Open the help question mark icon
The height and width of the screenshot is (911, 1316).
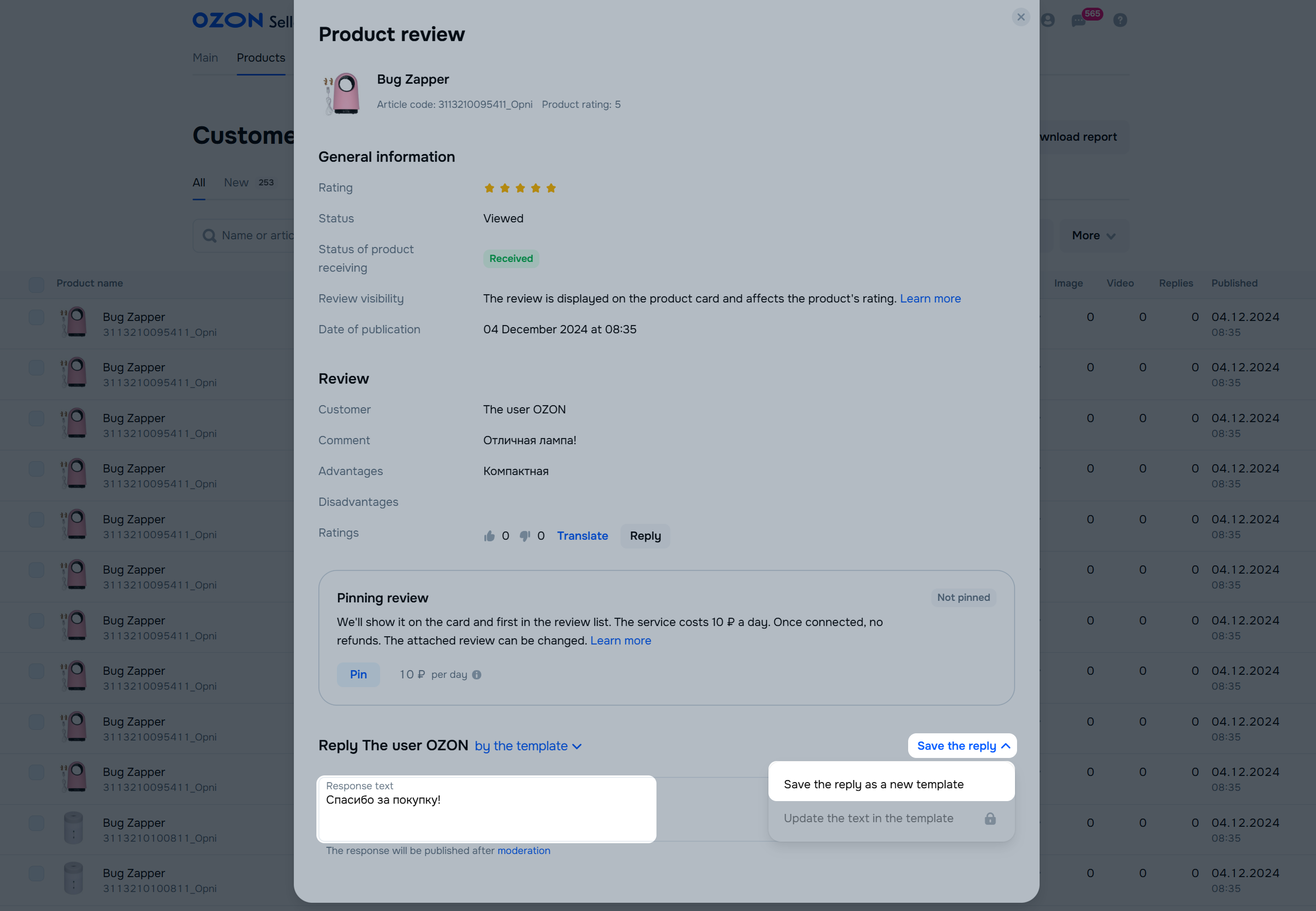[x=1120, y=21]
